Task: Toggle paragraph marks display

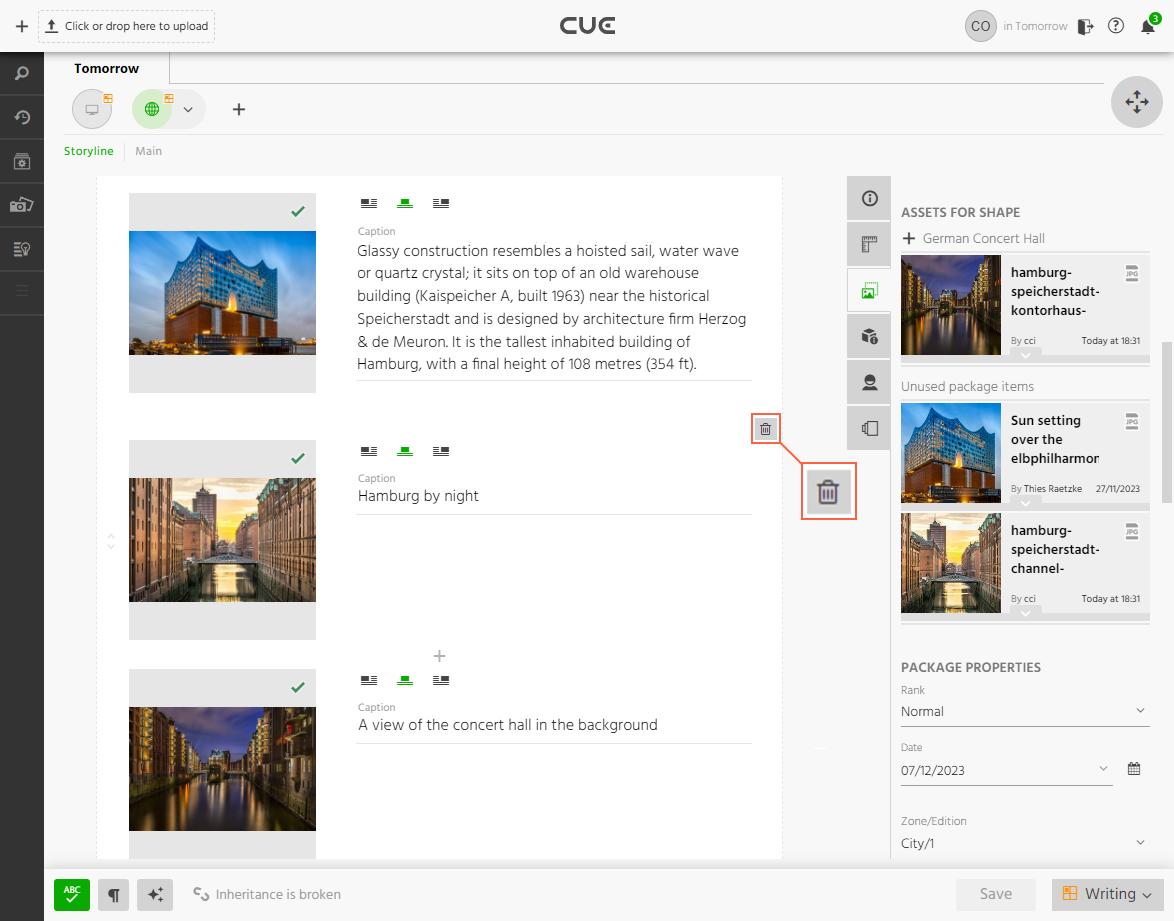Action: pyautogui.click(x=114, y=894)
